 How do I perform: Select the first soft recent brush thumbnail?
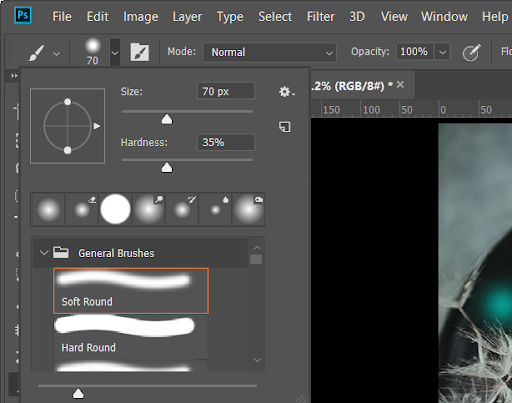coord(49,210)
